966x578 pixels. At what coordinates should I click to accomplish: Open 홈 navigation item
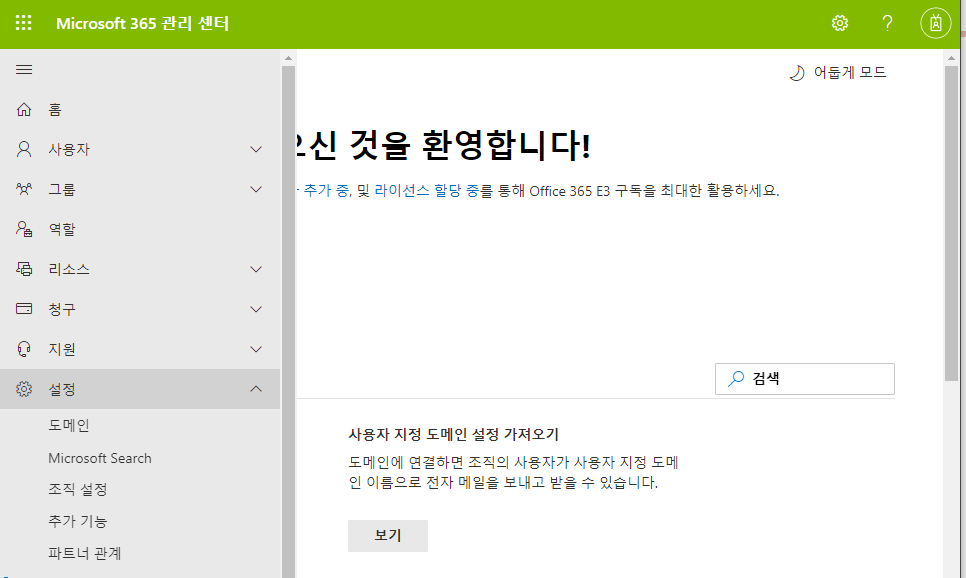click(140, 109)
